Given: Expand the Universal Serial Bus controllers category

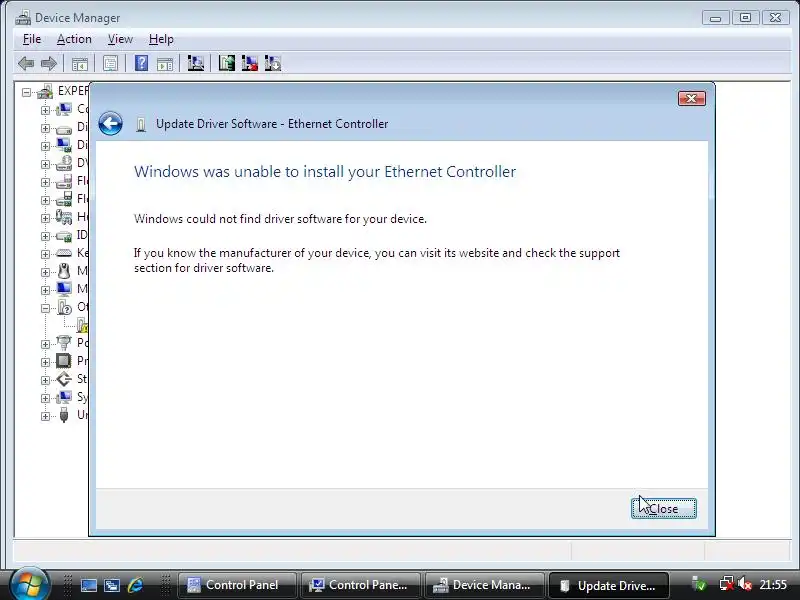Looking at the screenshot, I should tap(45, 416).
